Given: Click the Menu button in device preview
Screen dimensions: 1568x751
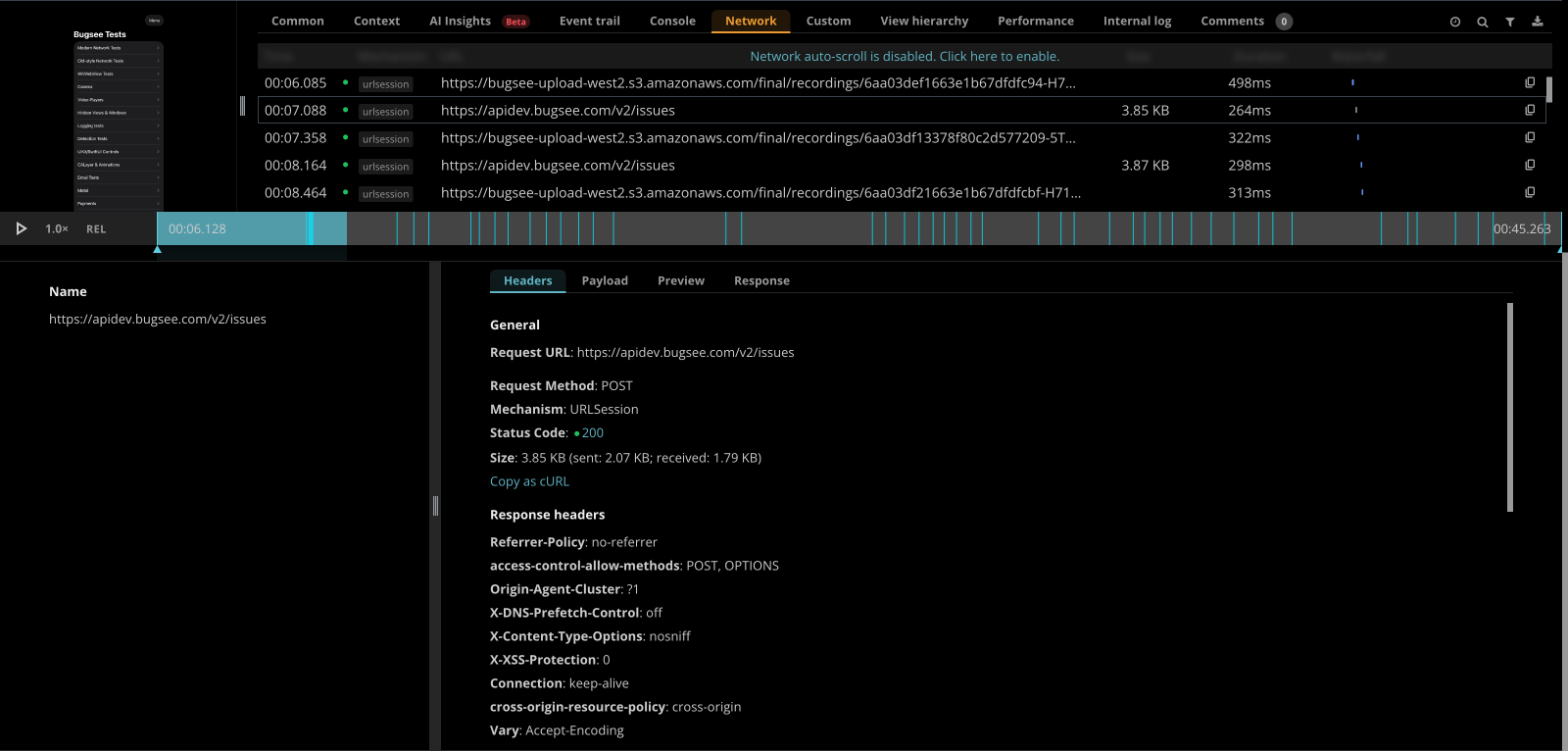Looking at the screenshot, I should pyautogui.click(x=154, y=20).
